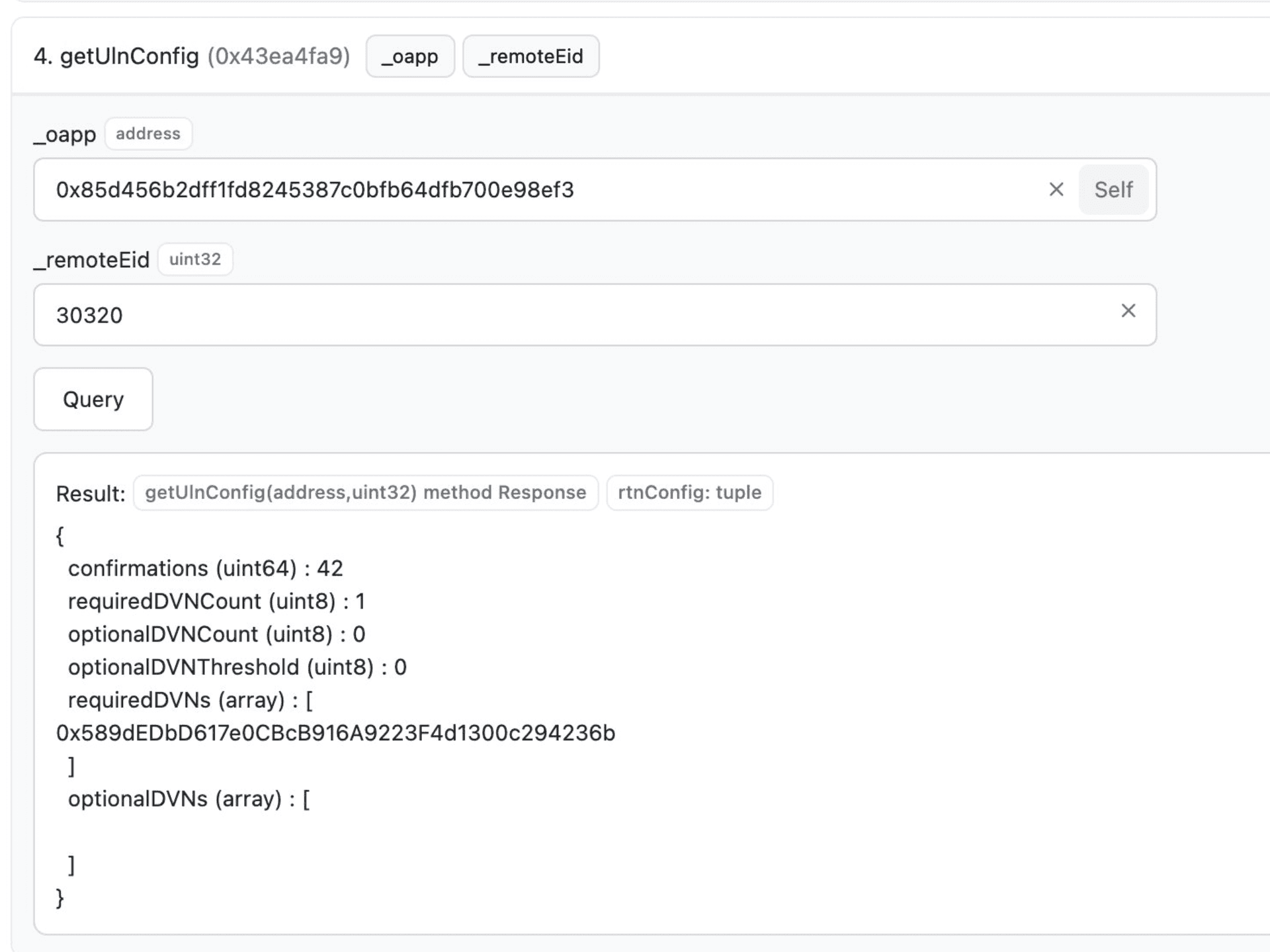Screen dimensions: 1270x952
Task: Click the confirmations (uint64) result line
Action: click(x=205, y=568)
